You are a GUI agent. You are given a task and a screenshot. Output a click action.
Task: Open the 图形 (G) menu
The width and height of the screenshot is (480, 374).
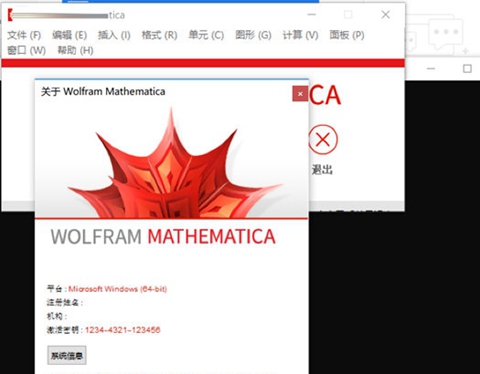tap(253, 35)
